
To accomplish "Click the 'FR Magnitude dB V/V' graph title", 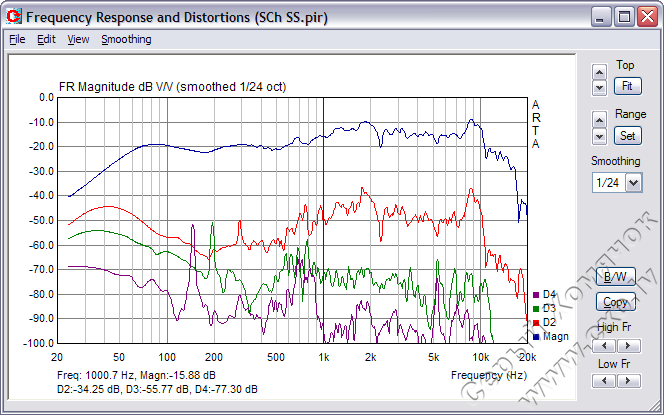I will click(x=172, y=87).
